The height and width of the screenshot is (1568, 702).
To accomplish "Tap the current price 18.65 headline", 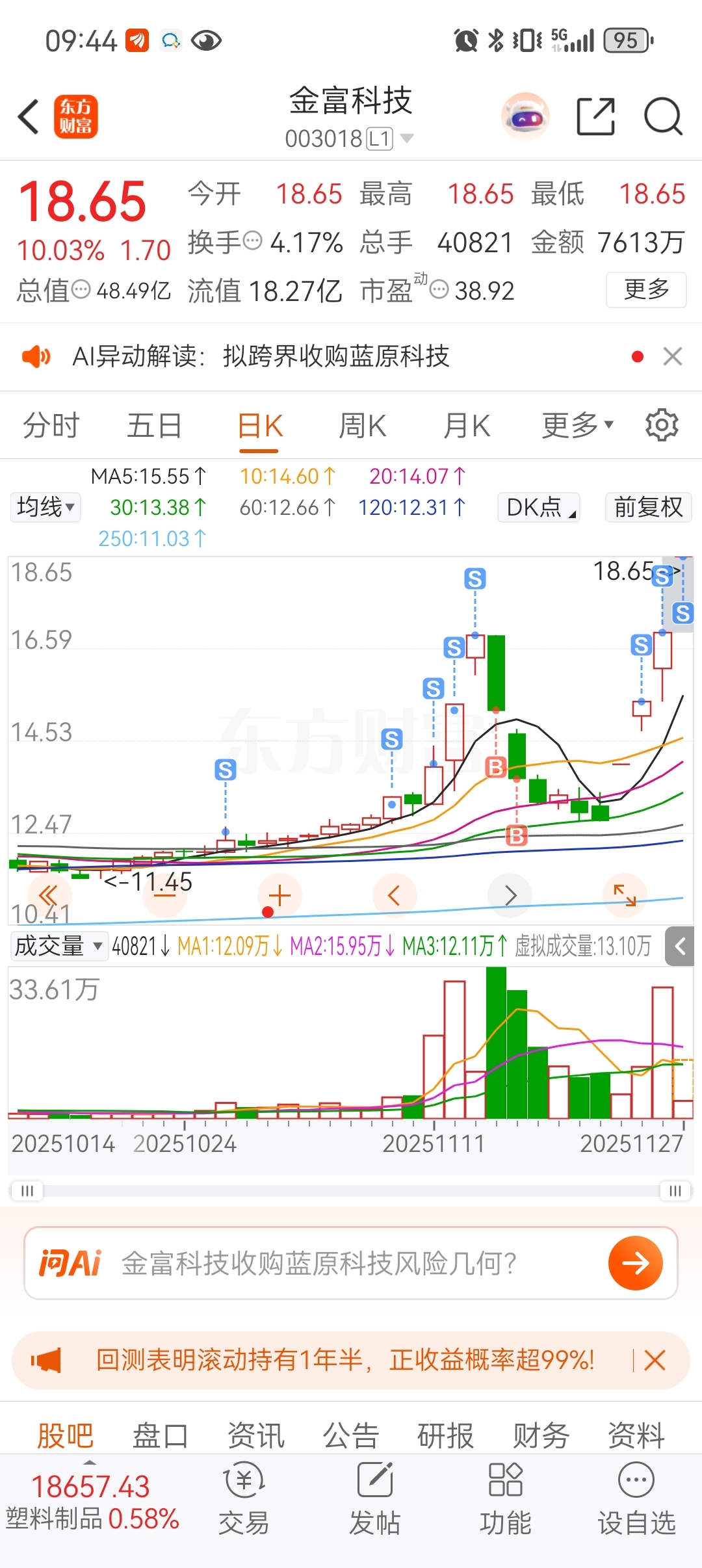I will (x=83, y=202).
